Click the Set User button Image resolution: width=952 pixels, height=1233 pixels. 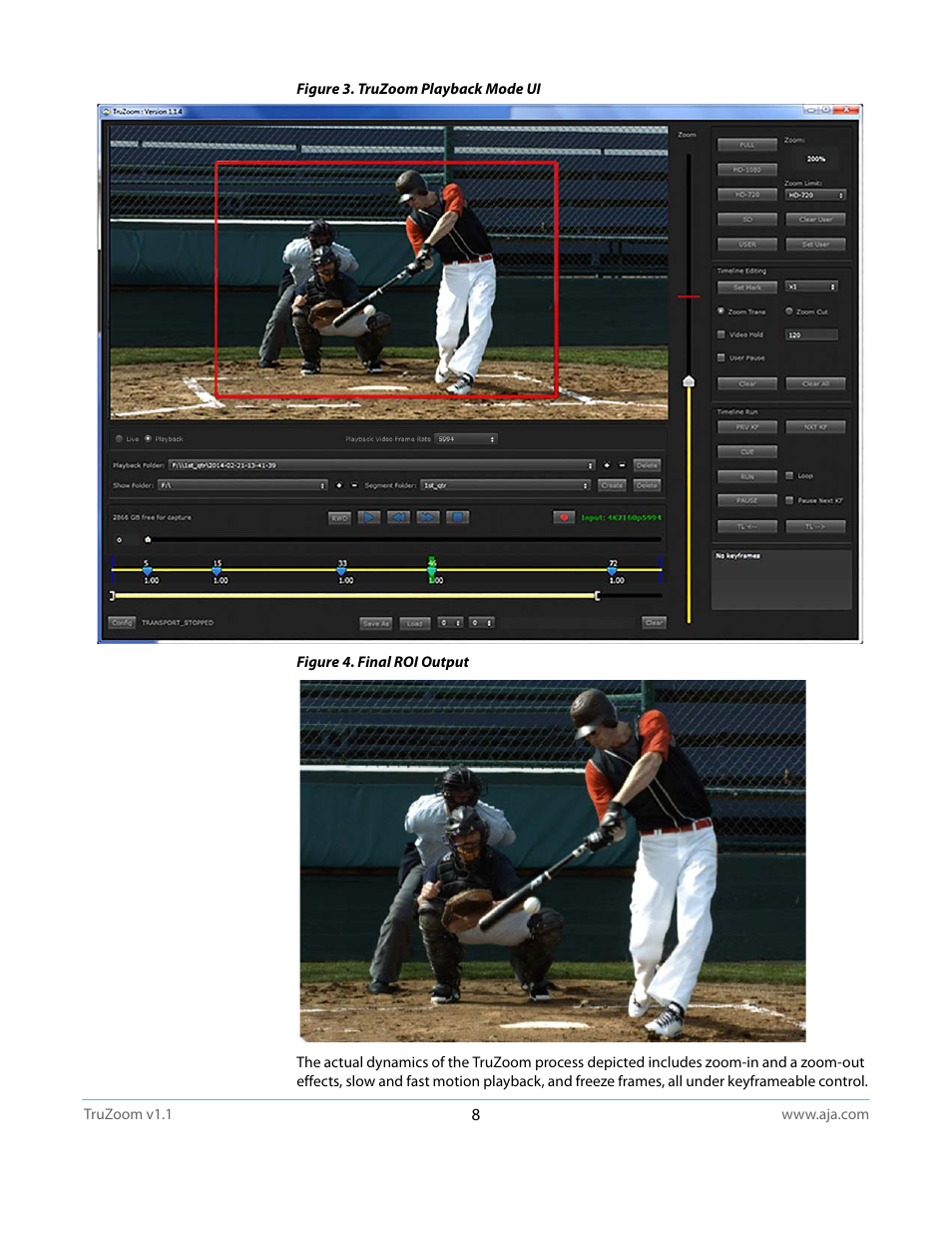(815, 244)
